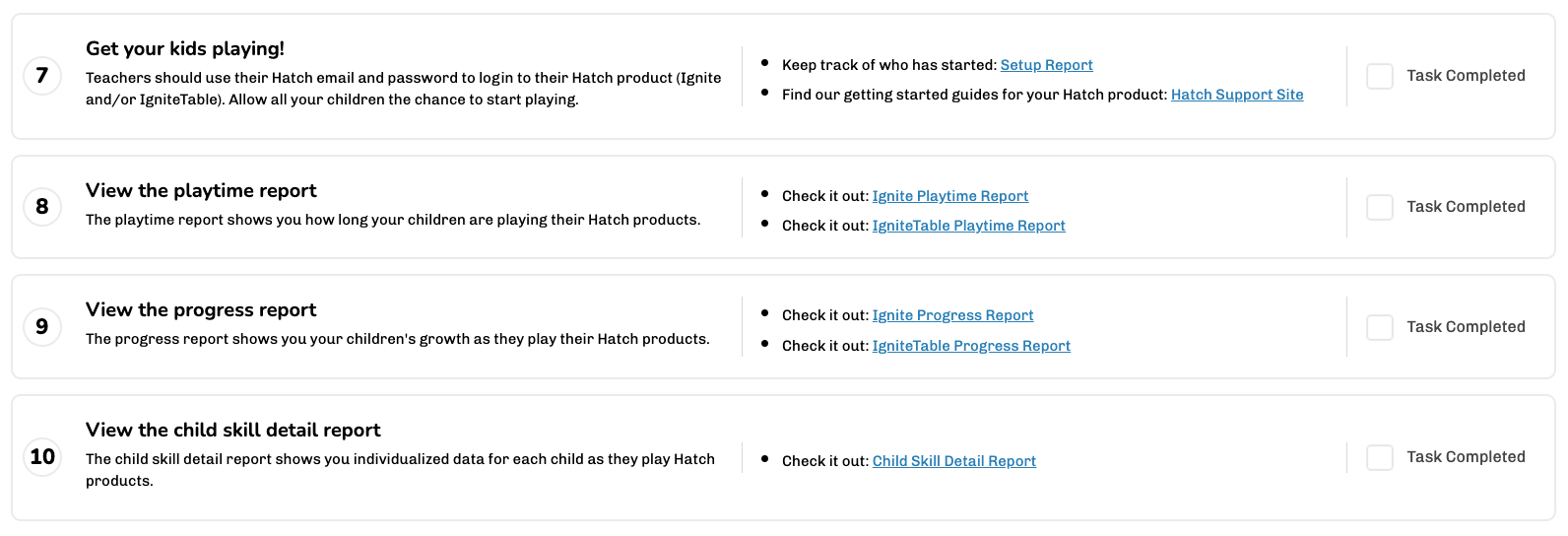1568x536 pixels.
Task: Open the Ignite Progress Report link
Action: (953, 315)
